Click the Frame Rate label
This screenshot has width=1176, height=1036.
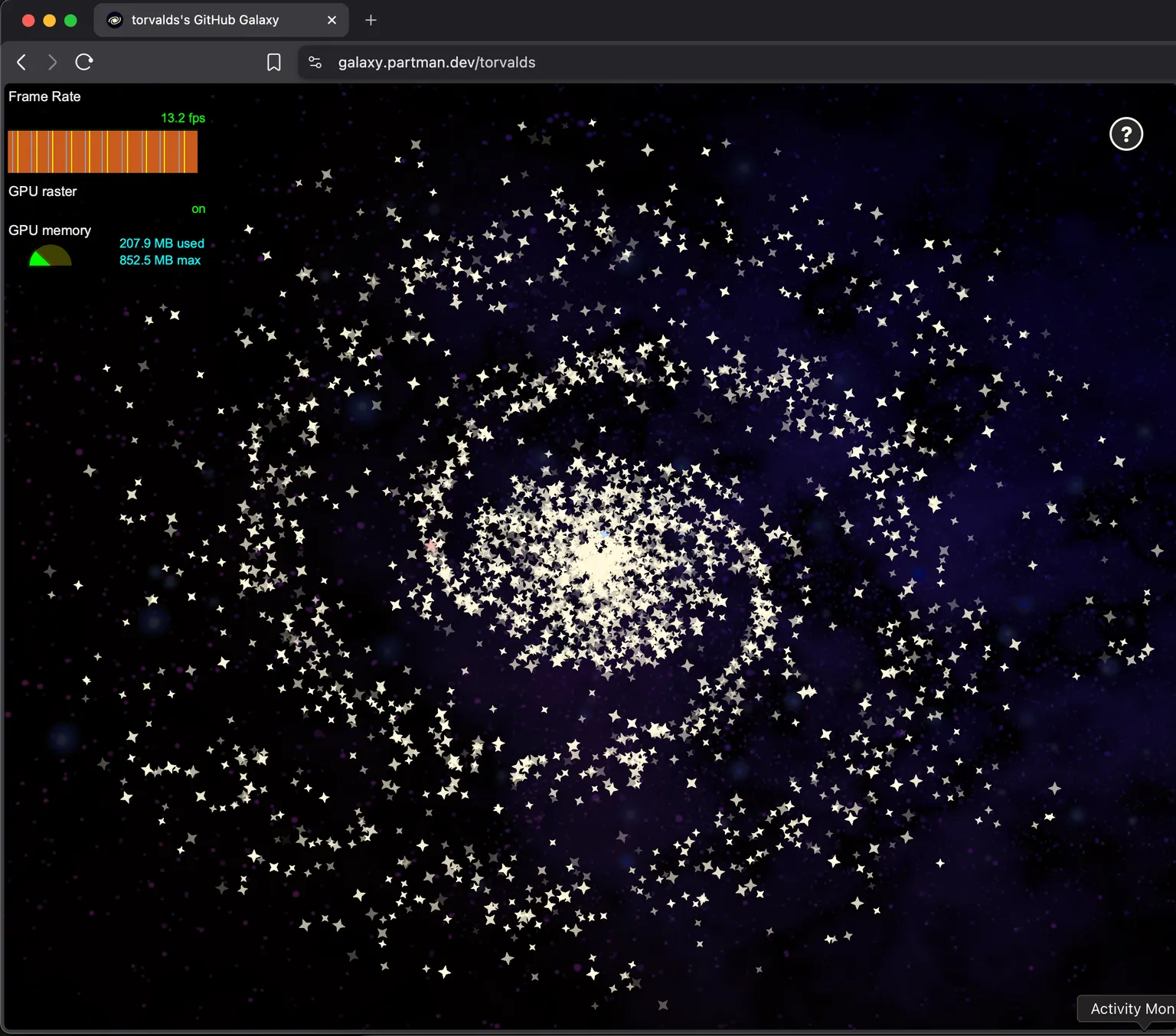[44, 96]
